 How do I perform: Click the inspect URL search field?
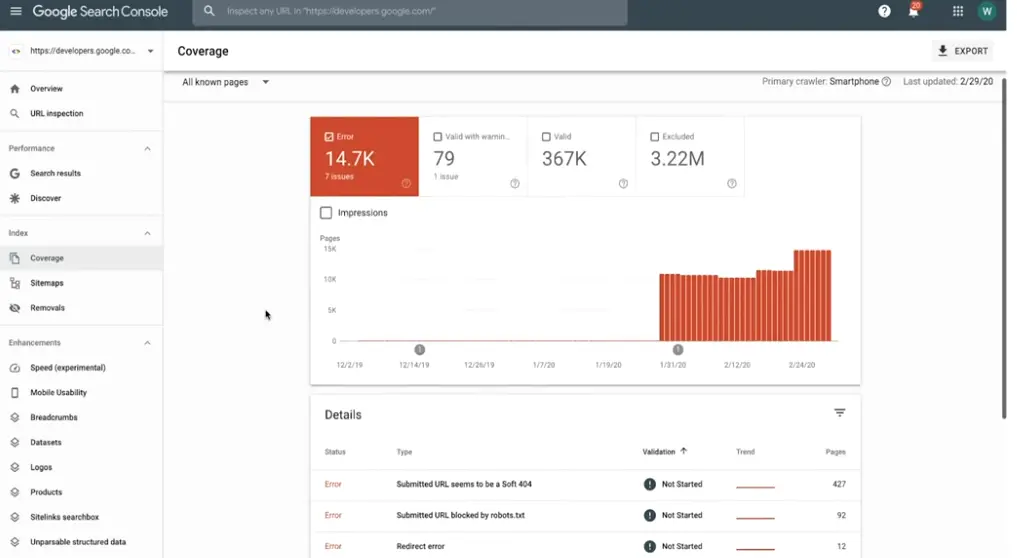click(410, 12)
